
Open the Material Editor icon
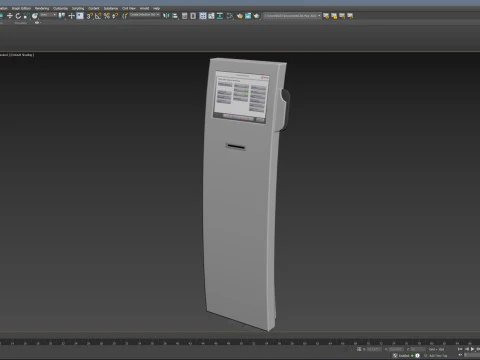click(x=230, y=16)
